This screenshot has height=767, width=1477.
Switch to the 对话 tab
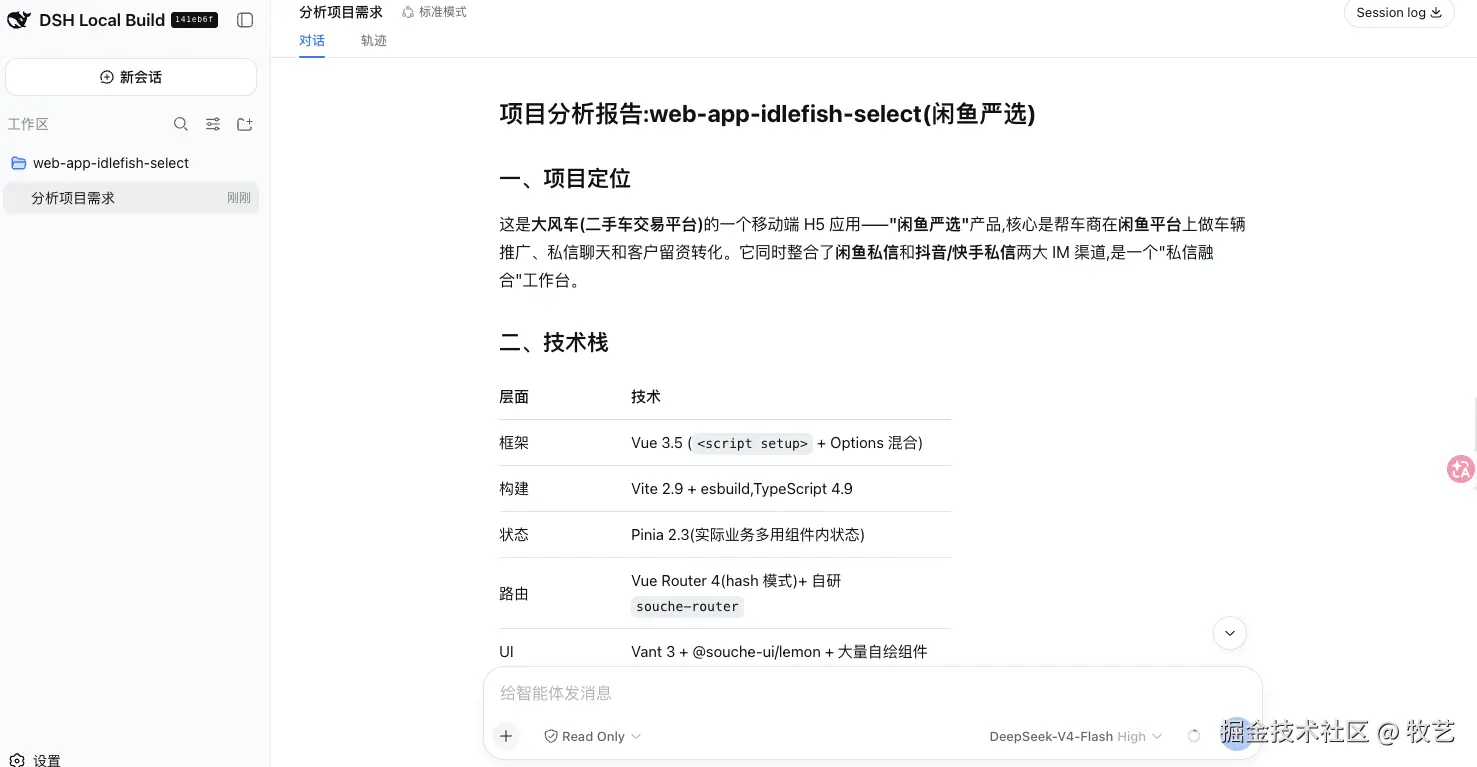point(312,41)
